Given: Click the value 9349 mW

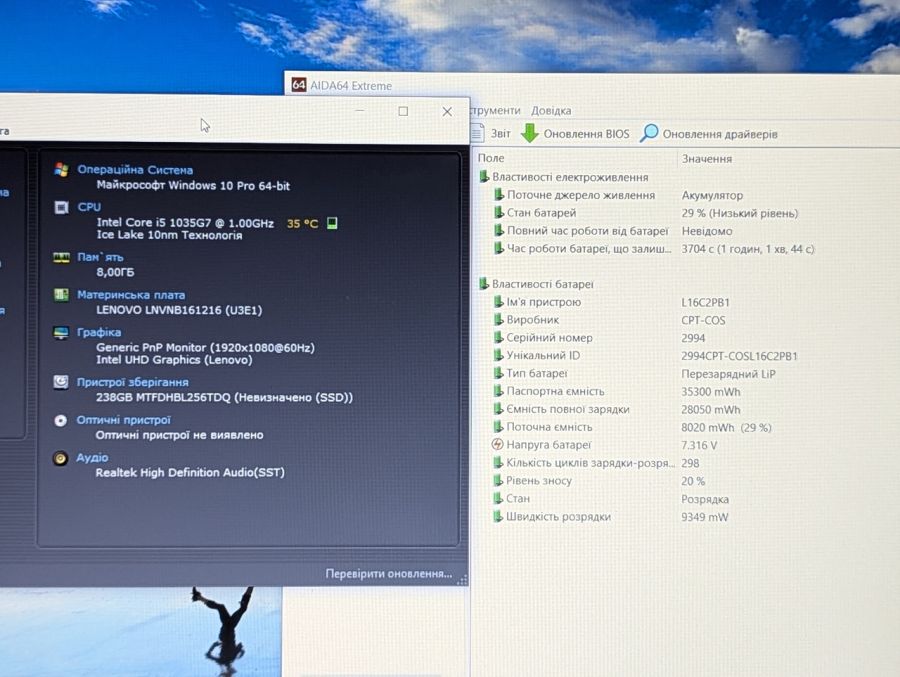Looking at the screenshot, I should click(x=704, y=517).
